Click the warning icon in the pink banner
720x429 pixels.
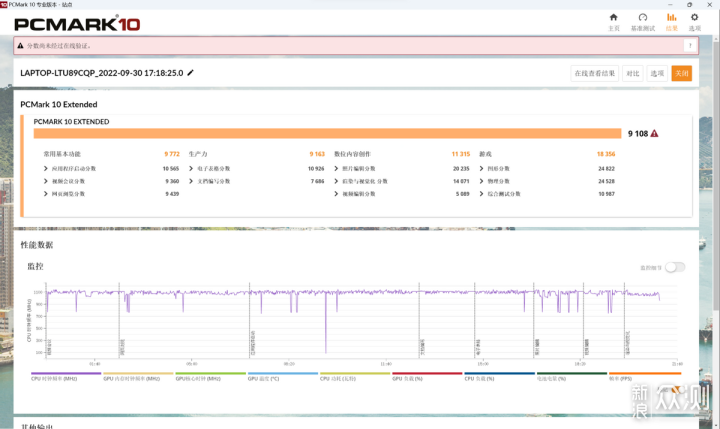click(20, 45)
